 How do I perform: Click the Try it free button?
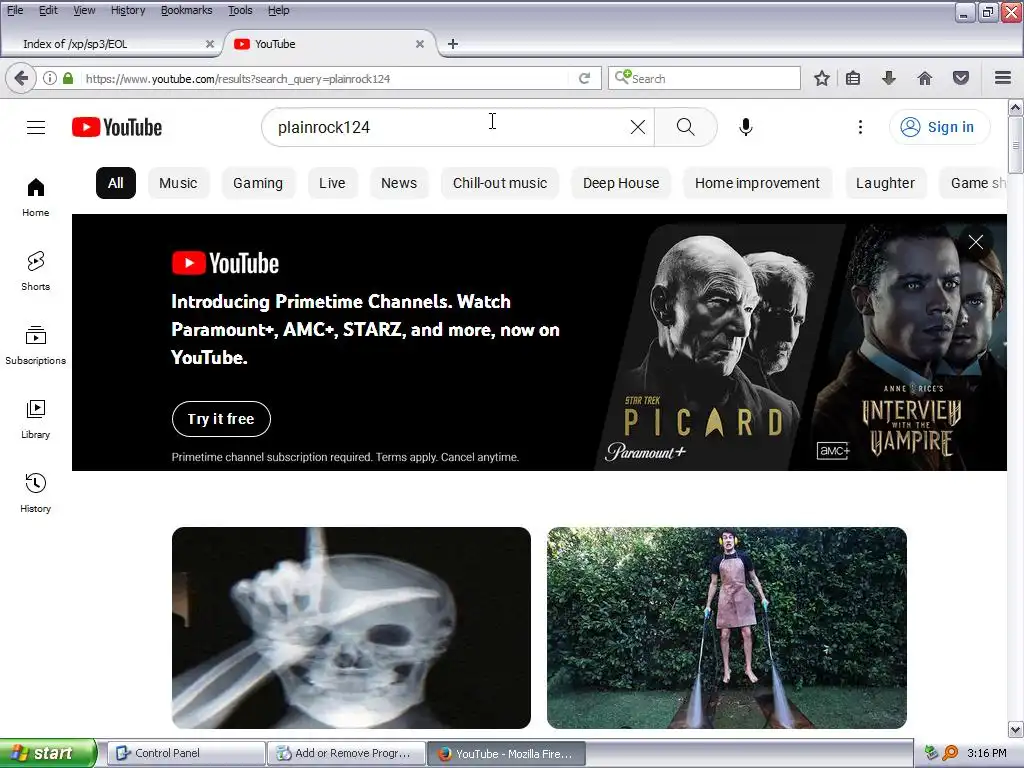[x=221, y=419]
